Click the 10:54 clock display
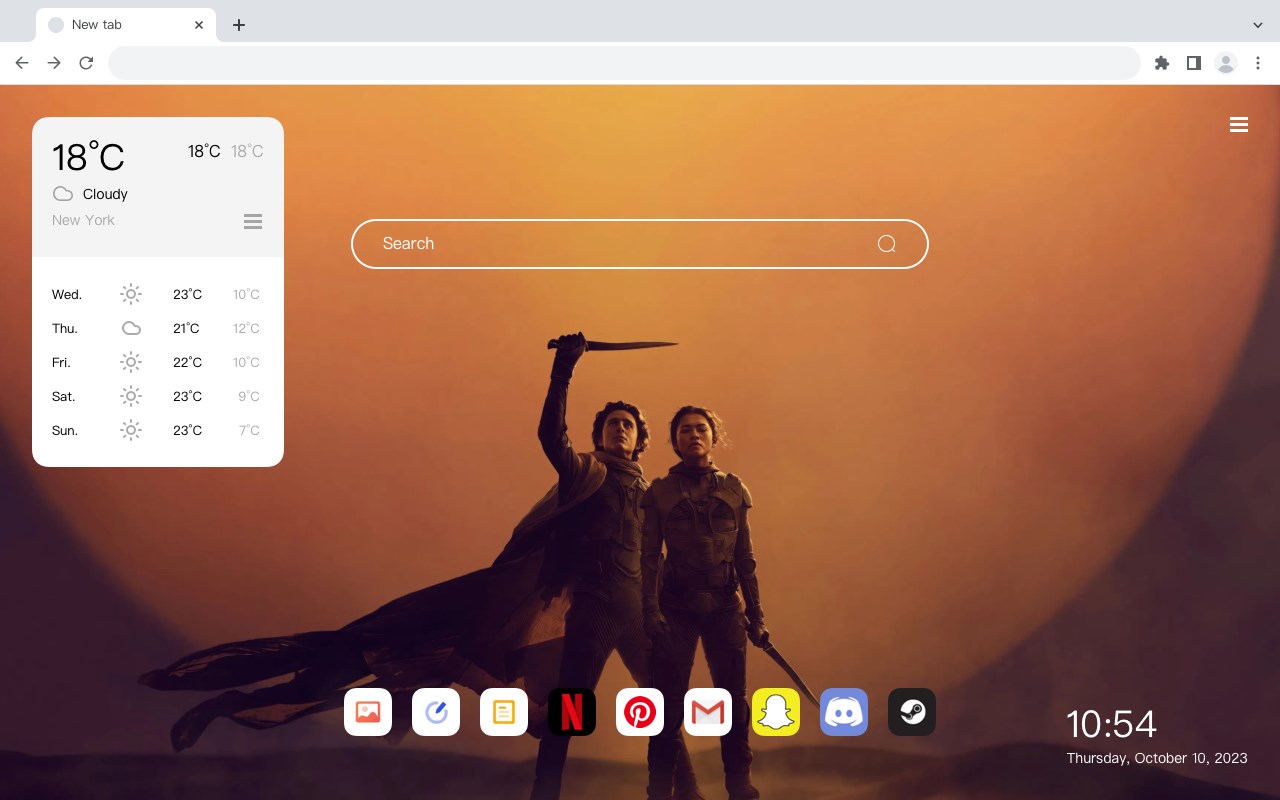Image resolution: width=1280 pixels, height=800 pixels. click(x=1111, y=724)
